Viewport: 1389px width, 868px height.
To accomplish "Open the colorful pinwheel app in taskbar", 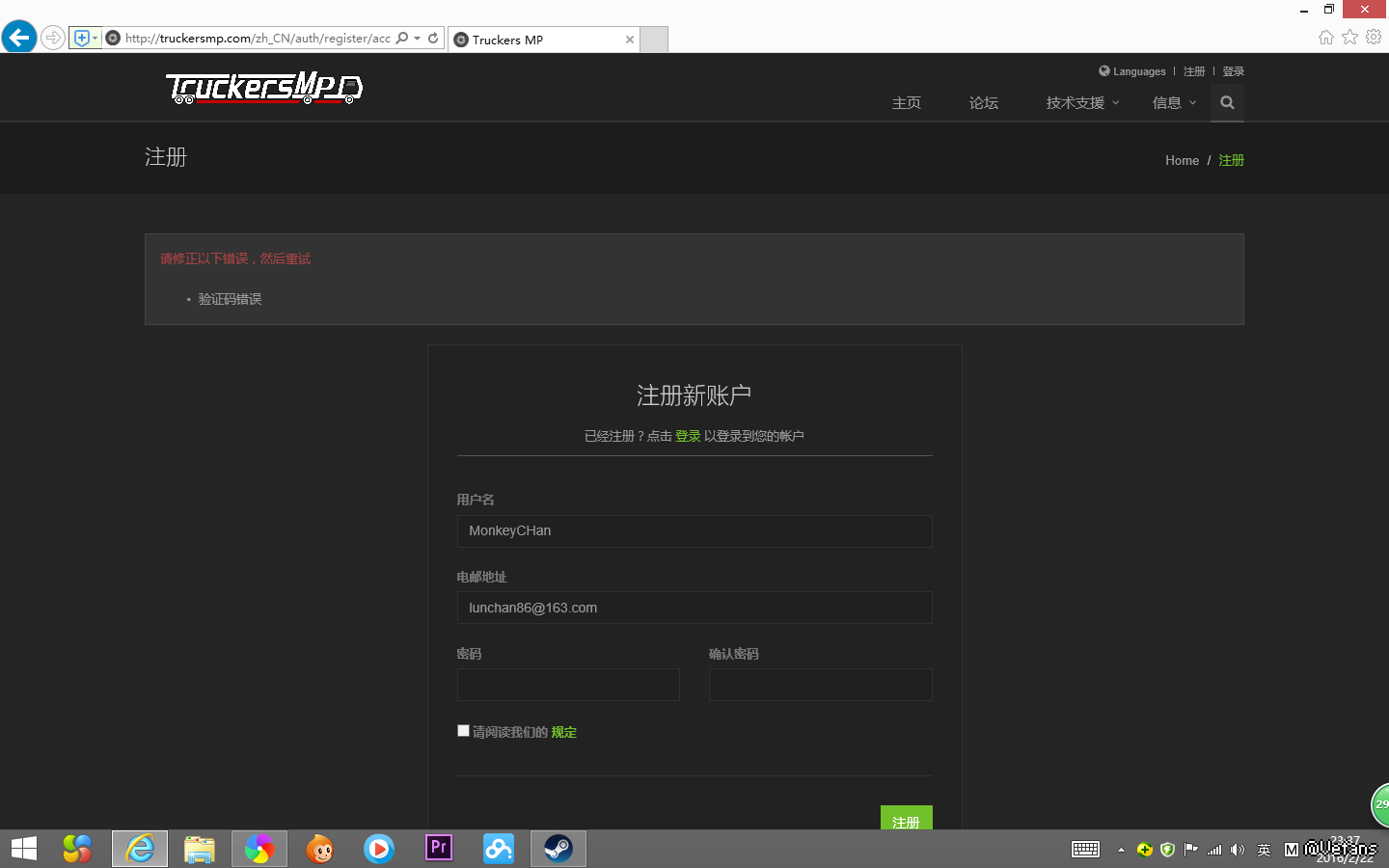I will click(259, 849).
